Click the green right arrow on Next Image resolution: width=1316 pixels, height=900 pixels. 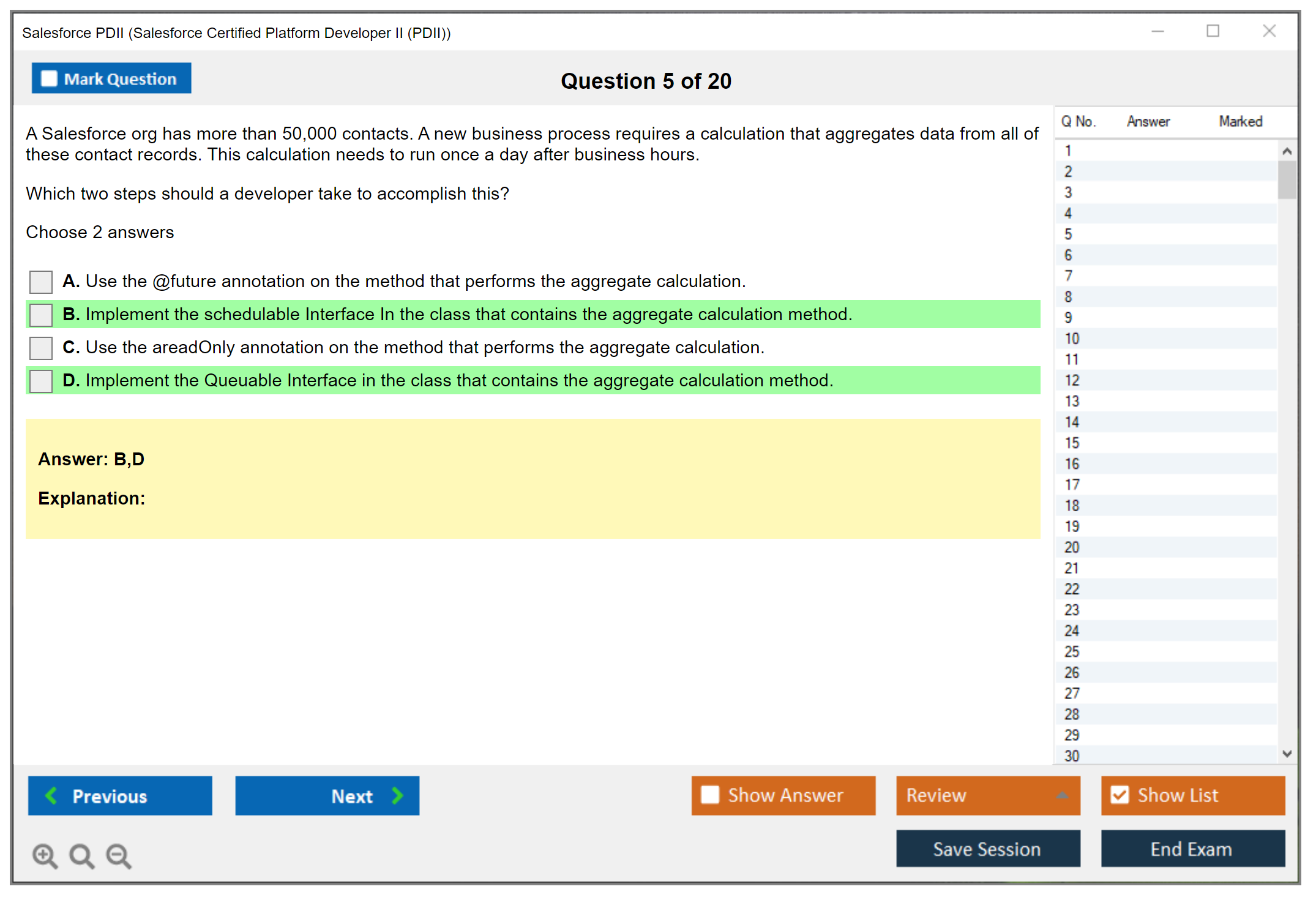[397, 795]
